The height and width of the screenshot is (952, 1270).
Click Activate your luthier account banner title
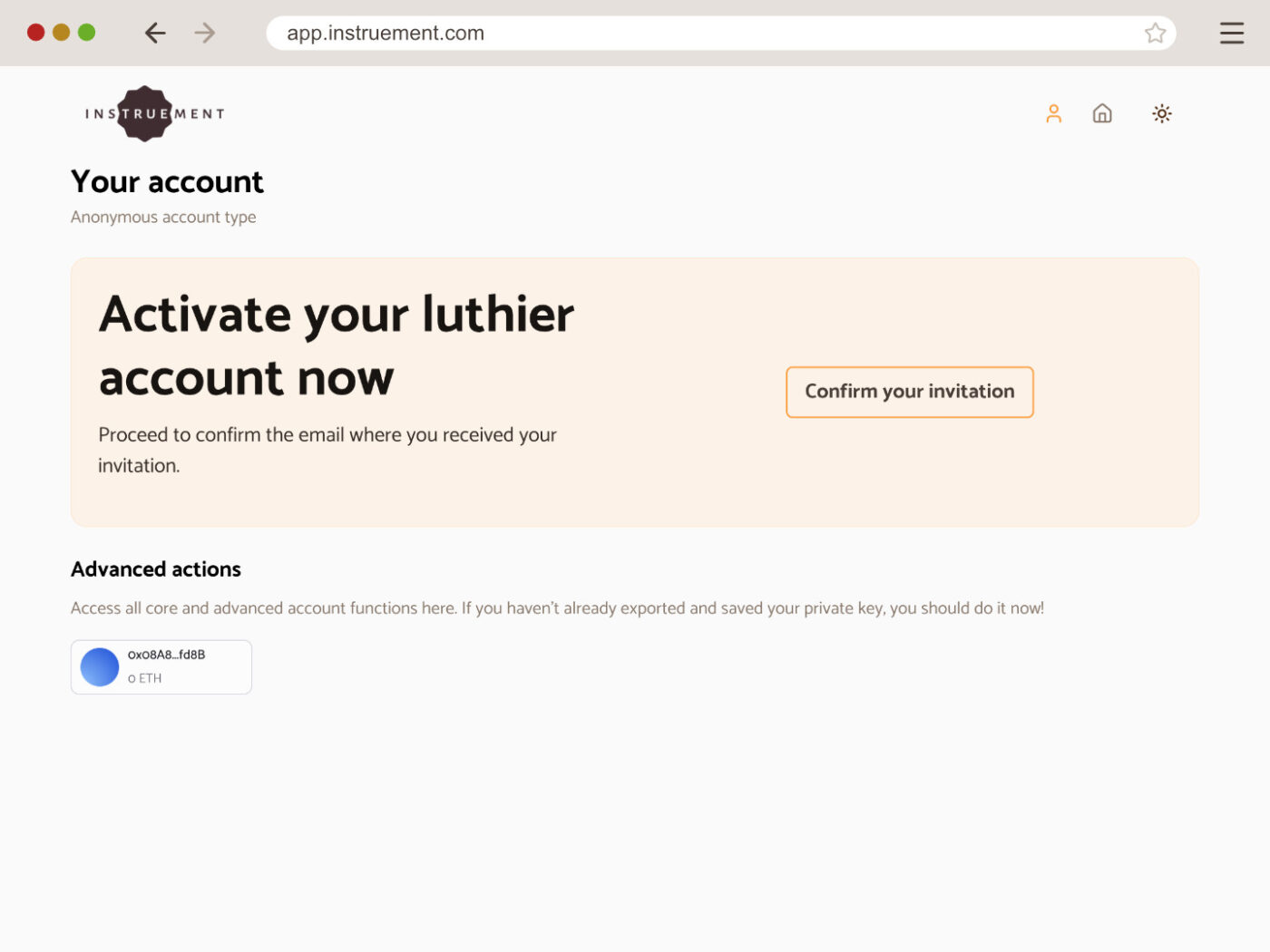pyautogui.click(x=337, y=346)
